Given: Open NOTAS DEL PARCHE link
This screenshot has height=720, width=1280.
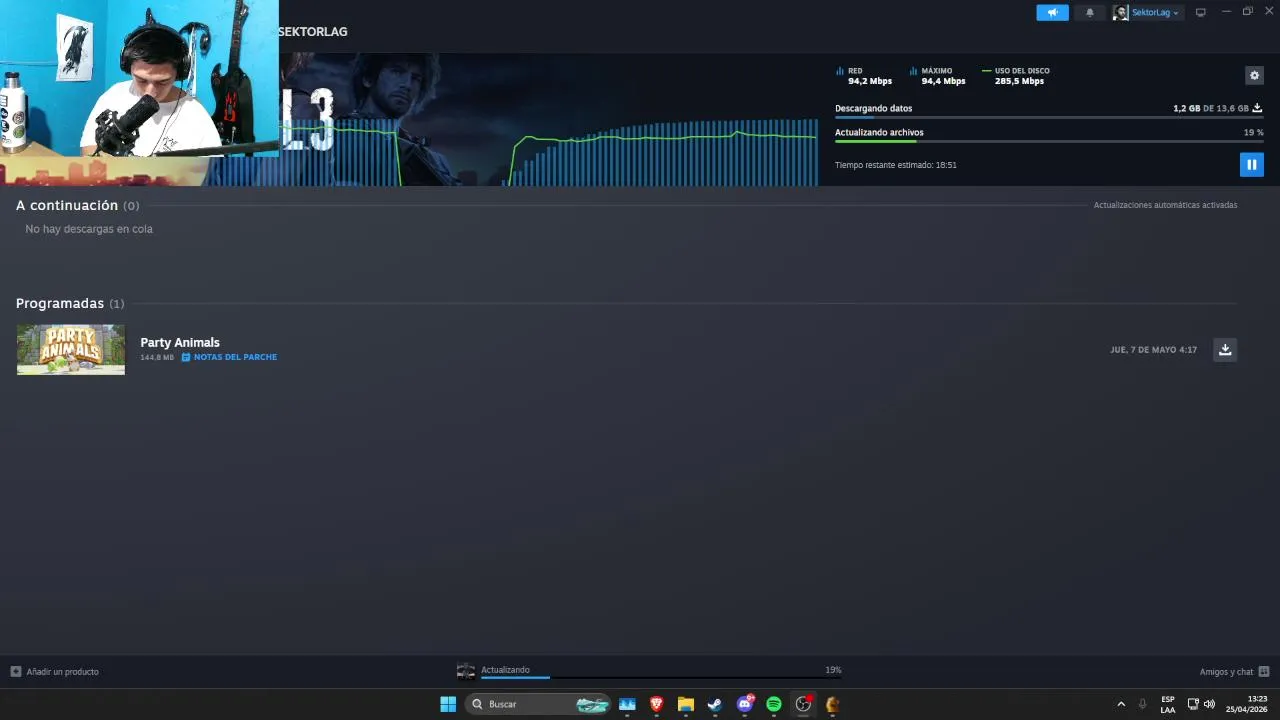Looking at the screenshot, I should point(235,357).
